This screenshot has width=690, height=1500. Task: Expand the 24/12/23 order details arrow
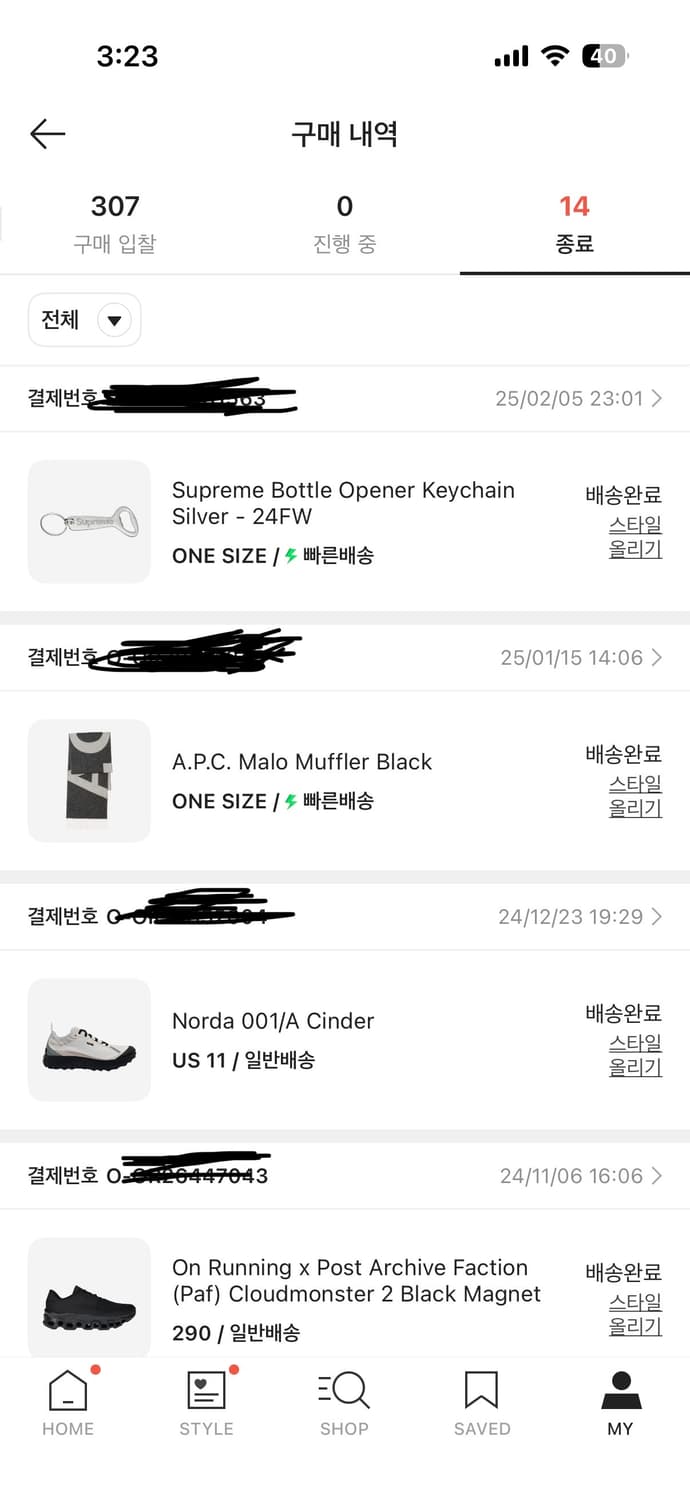(658, 915)
